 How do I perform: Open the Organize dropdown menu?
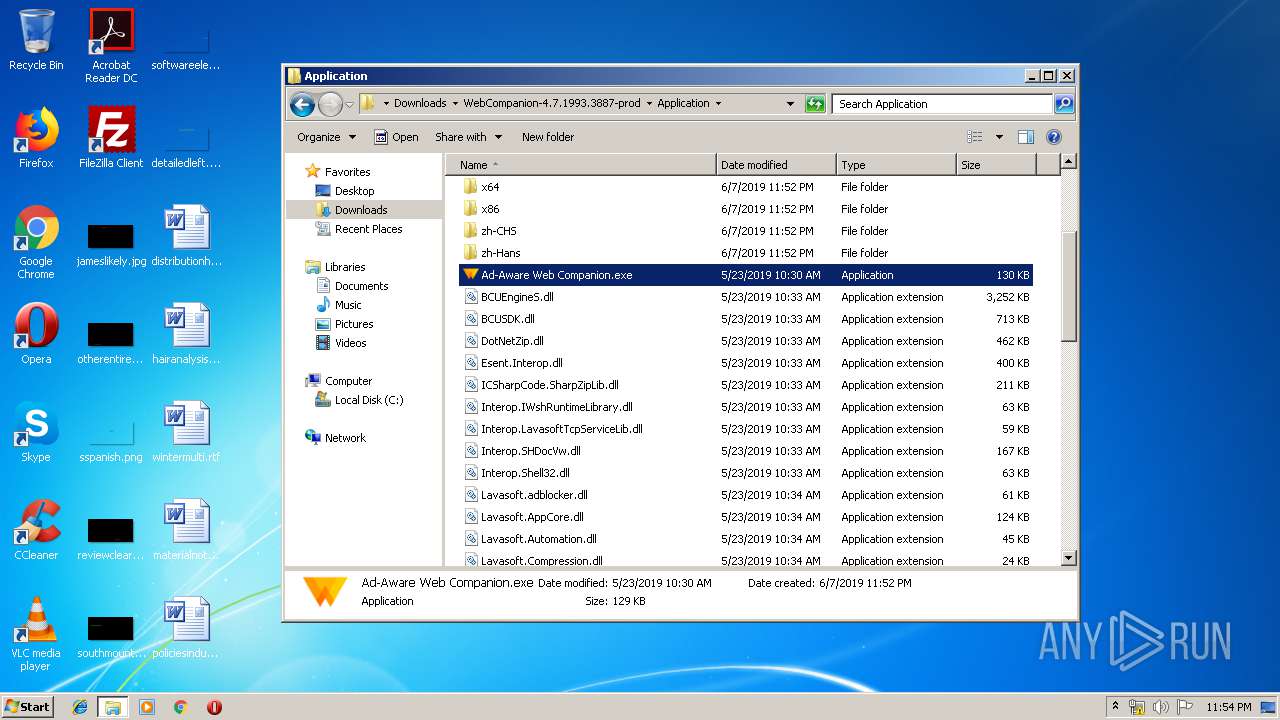pos(326,137)
